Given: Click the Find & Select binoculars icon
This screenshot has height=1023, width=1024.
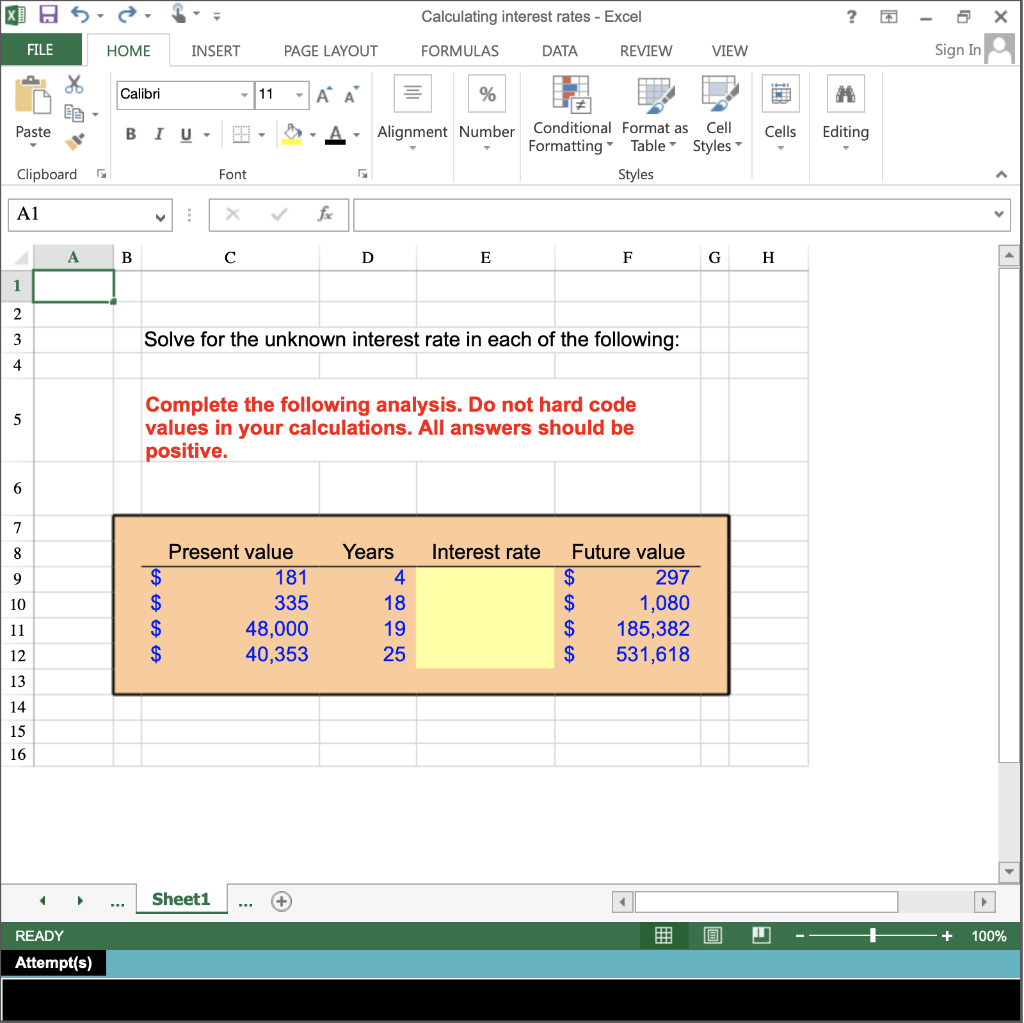Looking at the screenshot, I should (x=846, y=94).
